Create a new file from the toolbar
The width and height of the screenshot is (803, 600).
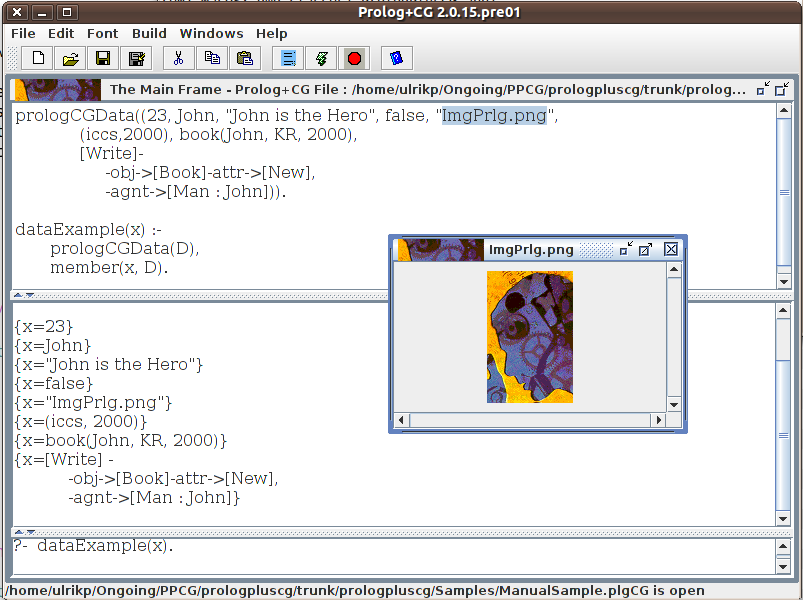pos(38,58)
